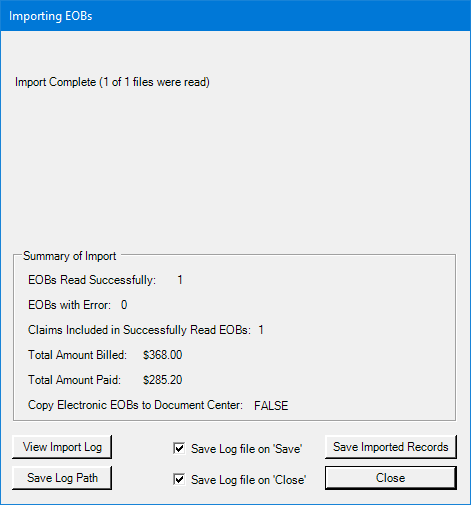
Task: Uncheck the Save Log file on 'Close' checkbox
Action: pos(179,479)
